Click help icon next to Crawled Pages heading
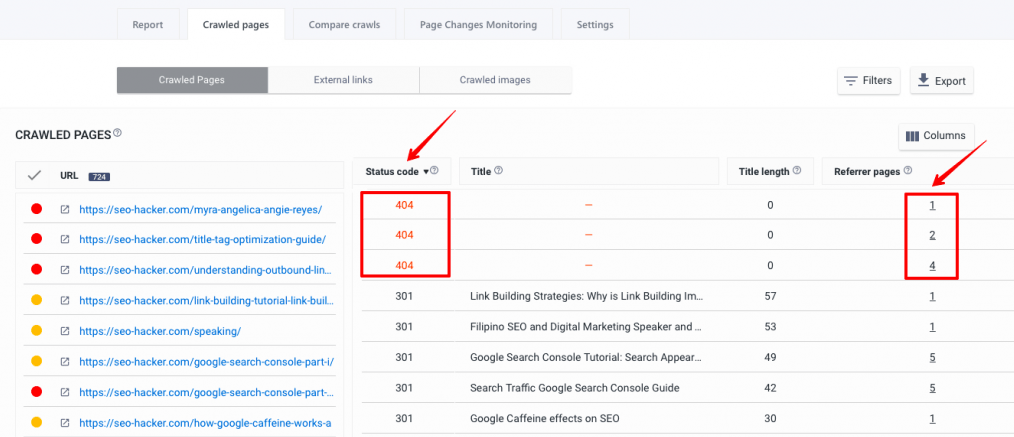1014x437 pixels. pyautogui.click(x=118, y=133)
